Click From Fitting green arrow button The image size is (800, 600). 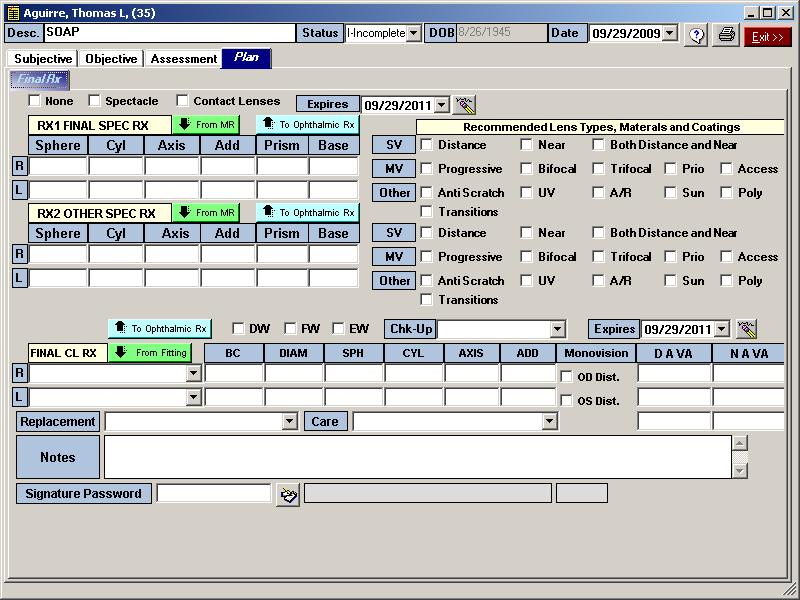click(x=149, y=353)
